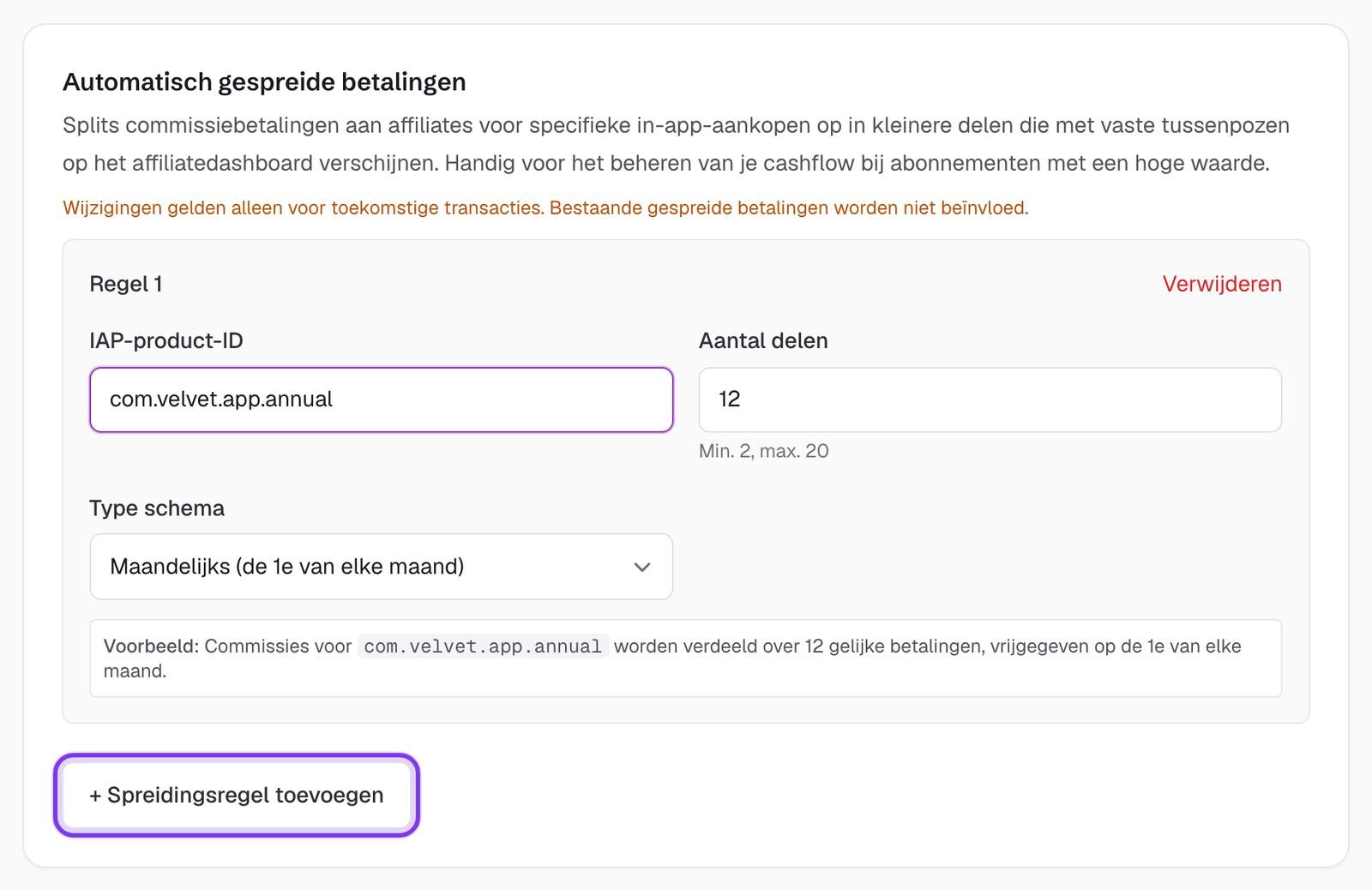Click the Voorbeeld label in example box
The height and width of the screenshot is (890, 1372).
point(152,646)
